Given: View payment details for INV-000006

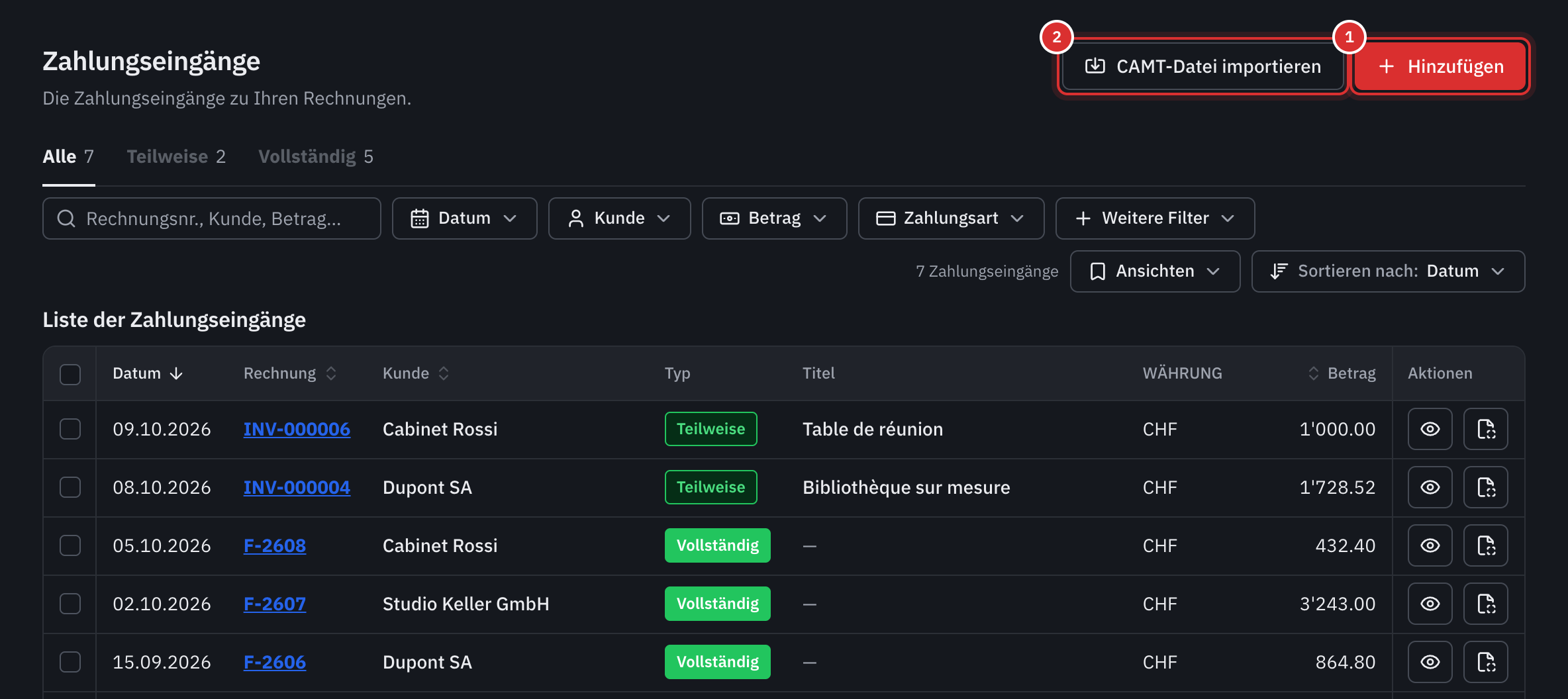Looking at the screenshot, I should tap(1430, 429).
